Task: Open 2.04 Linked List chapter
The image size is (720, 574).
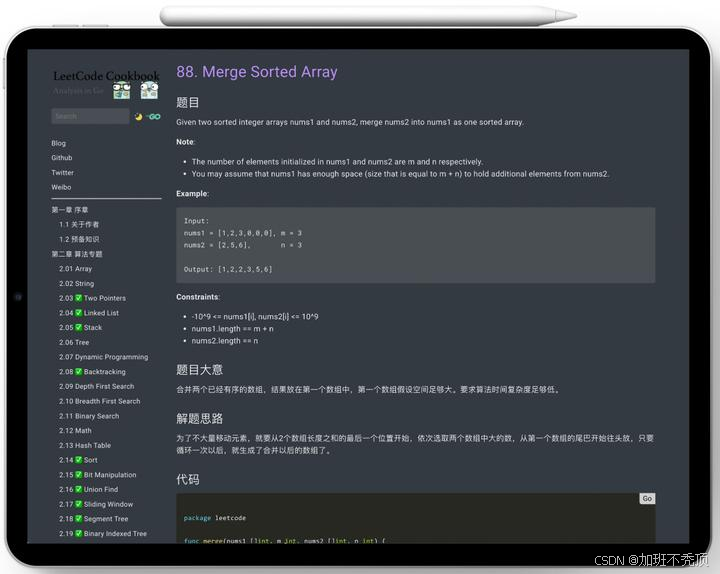Action: (89, 313)
